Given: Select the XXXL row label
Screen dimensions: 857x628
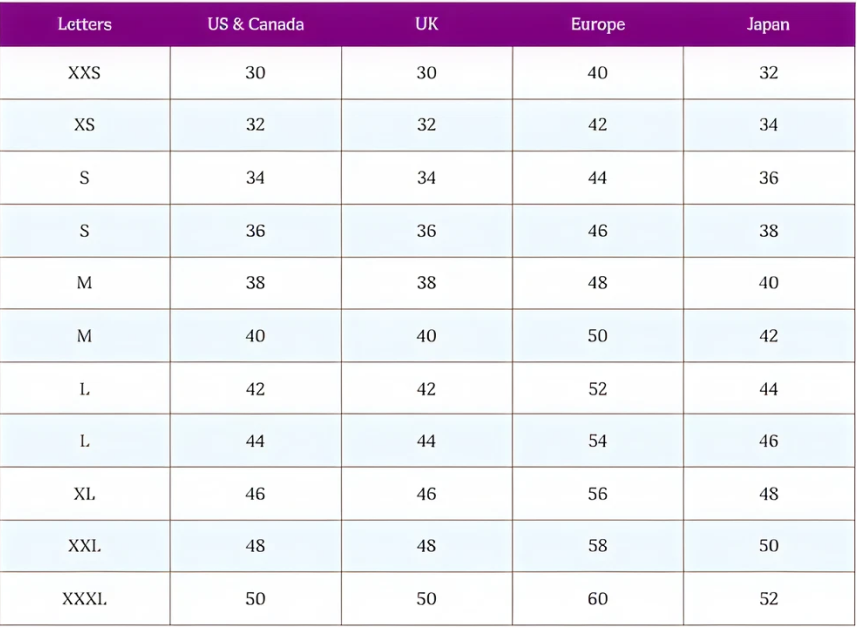Looking at the screenshot, I should click(84, 600).
